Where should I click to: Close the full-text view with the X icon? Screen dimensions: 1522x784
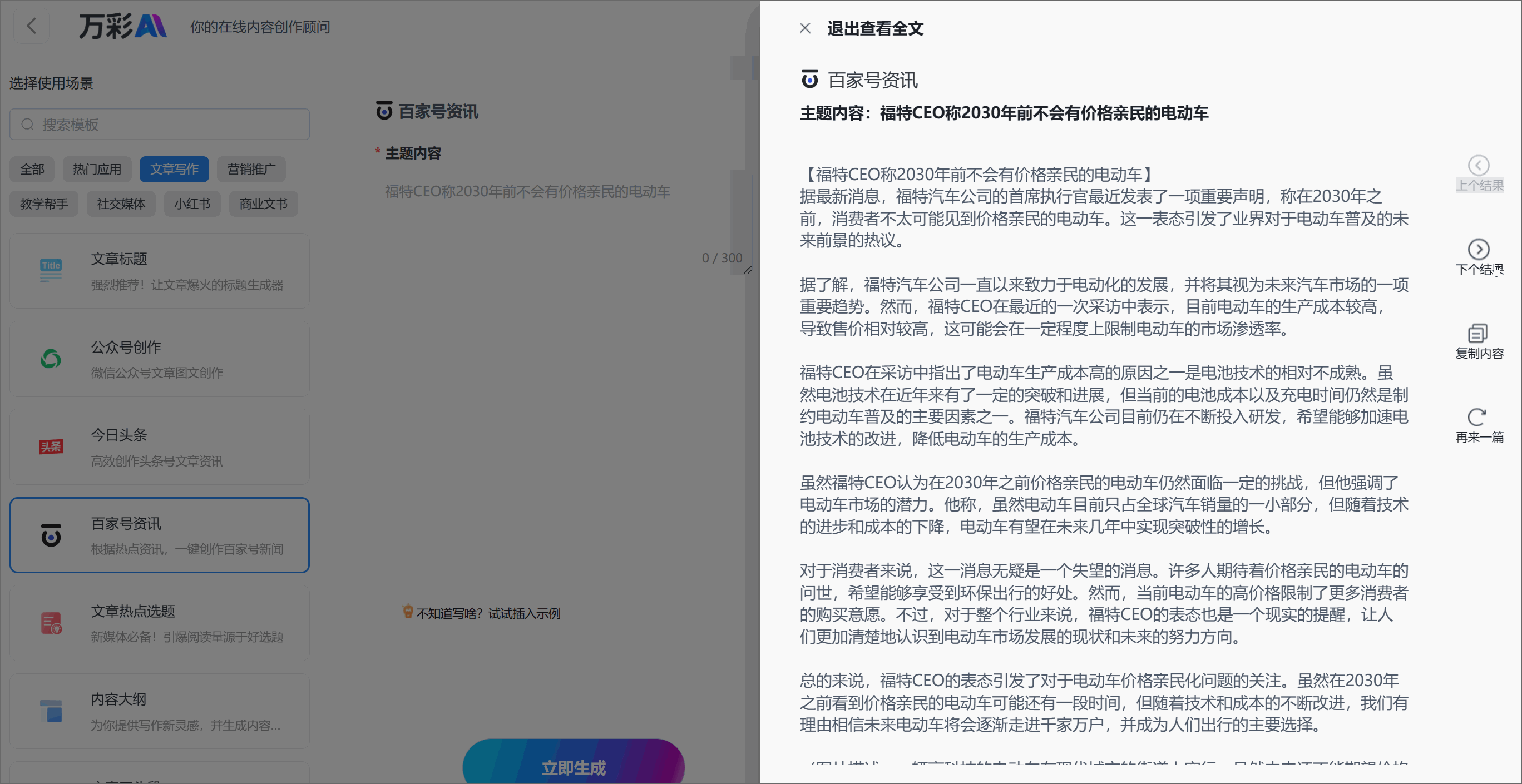[805, 28]
